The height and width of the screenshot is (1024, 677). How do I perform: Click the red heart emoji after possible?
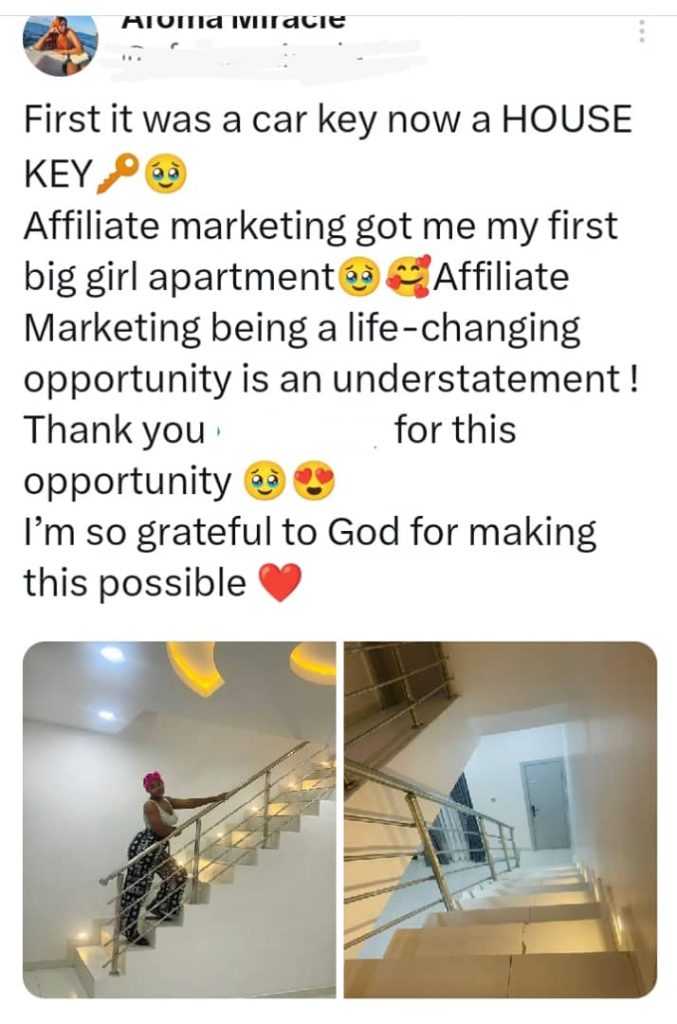click(x=279, y=583)
